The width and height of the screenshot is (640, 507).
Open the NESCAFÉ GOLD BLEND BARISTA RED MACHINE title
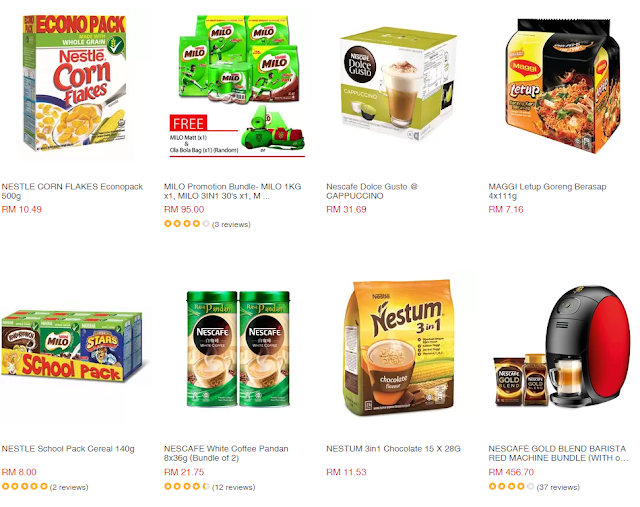click(x=558, y=453)
